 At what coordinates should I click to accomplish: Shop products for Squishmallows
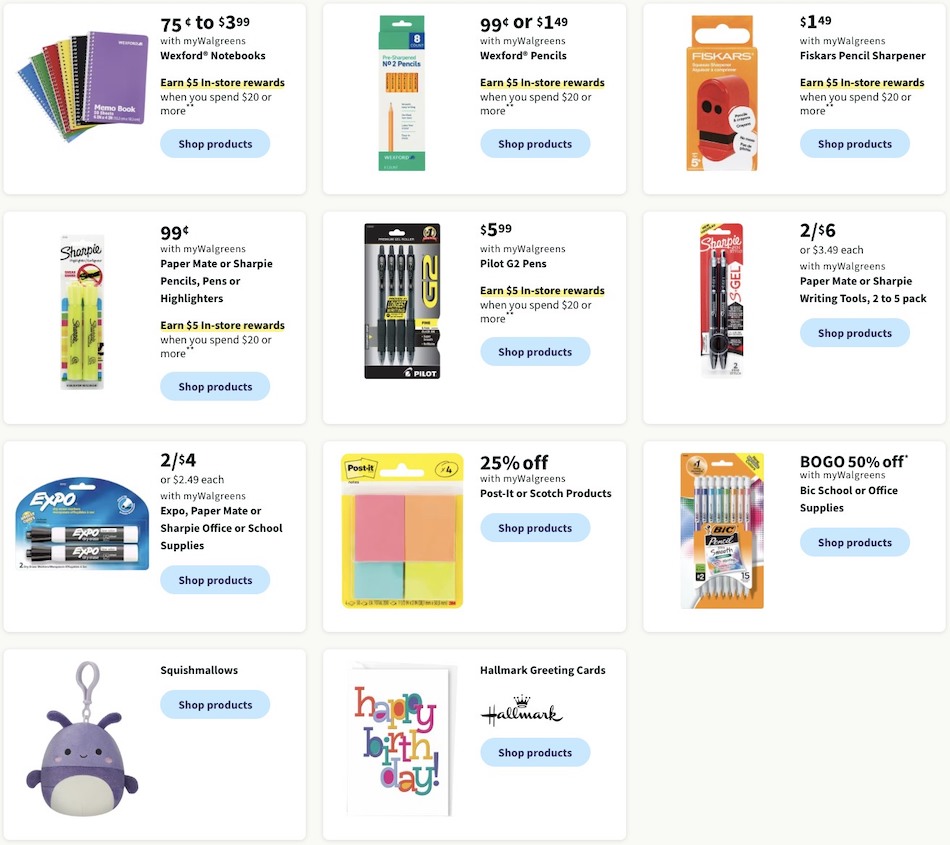coord(215,705)
